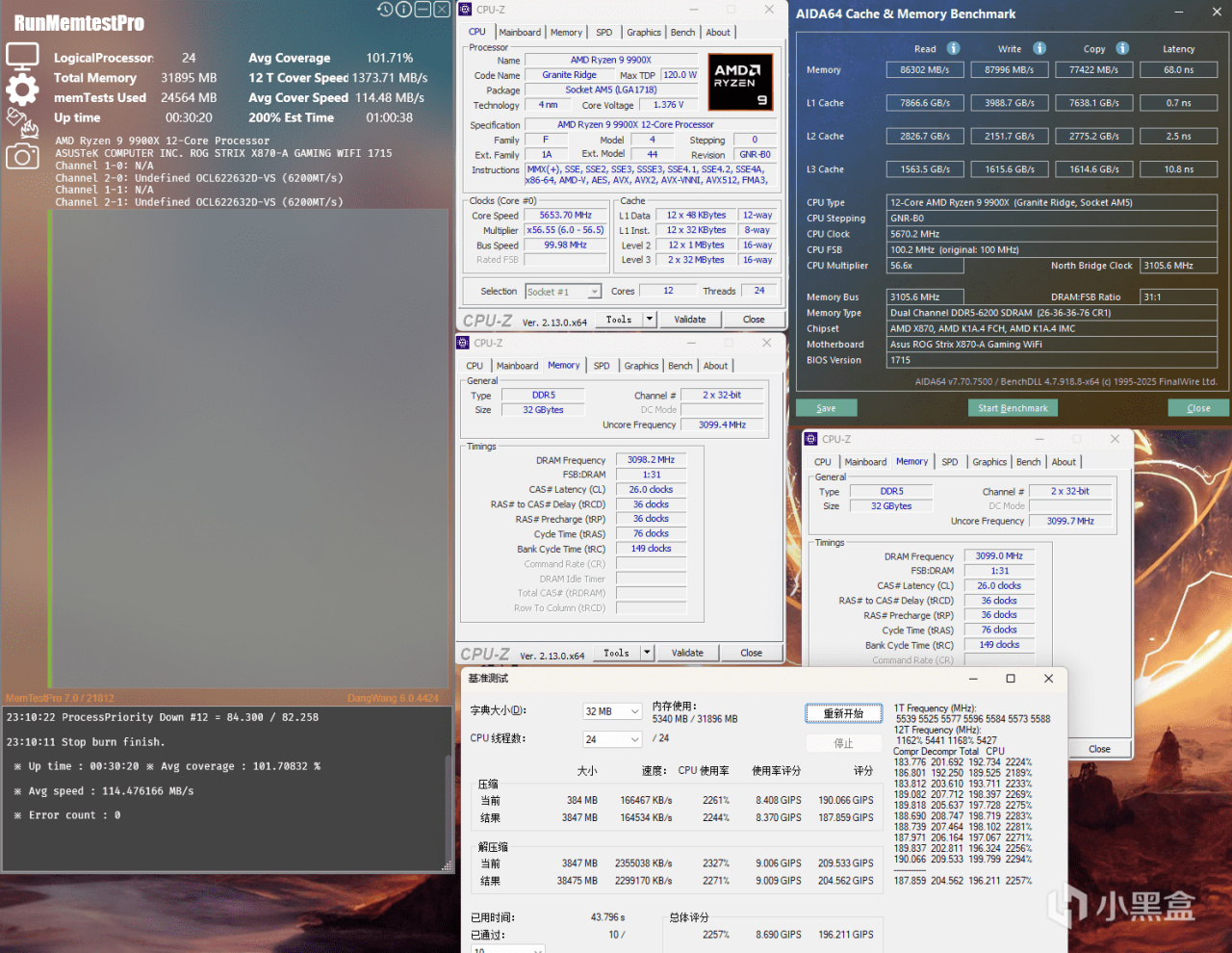Image resolution: width=1232 pixels, height=953 pixels.
Task: Click the 停止 stop button
Action: [843, 743]
